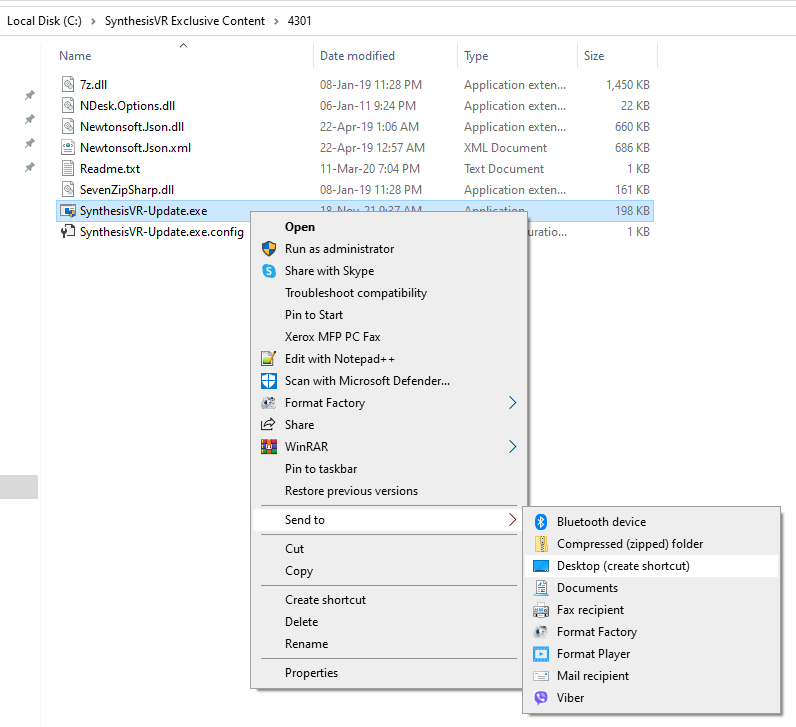The image size is (796, 727).
Task: Expand the Send to submenu arrow
Action: coord(512,519)
